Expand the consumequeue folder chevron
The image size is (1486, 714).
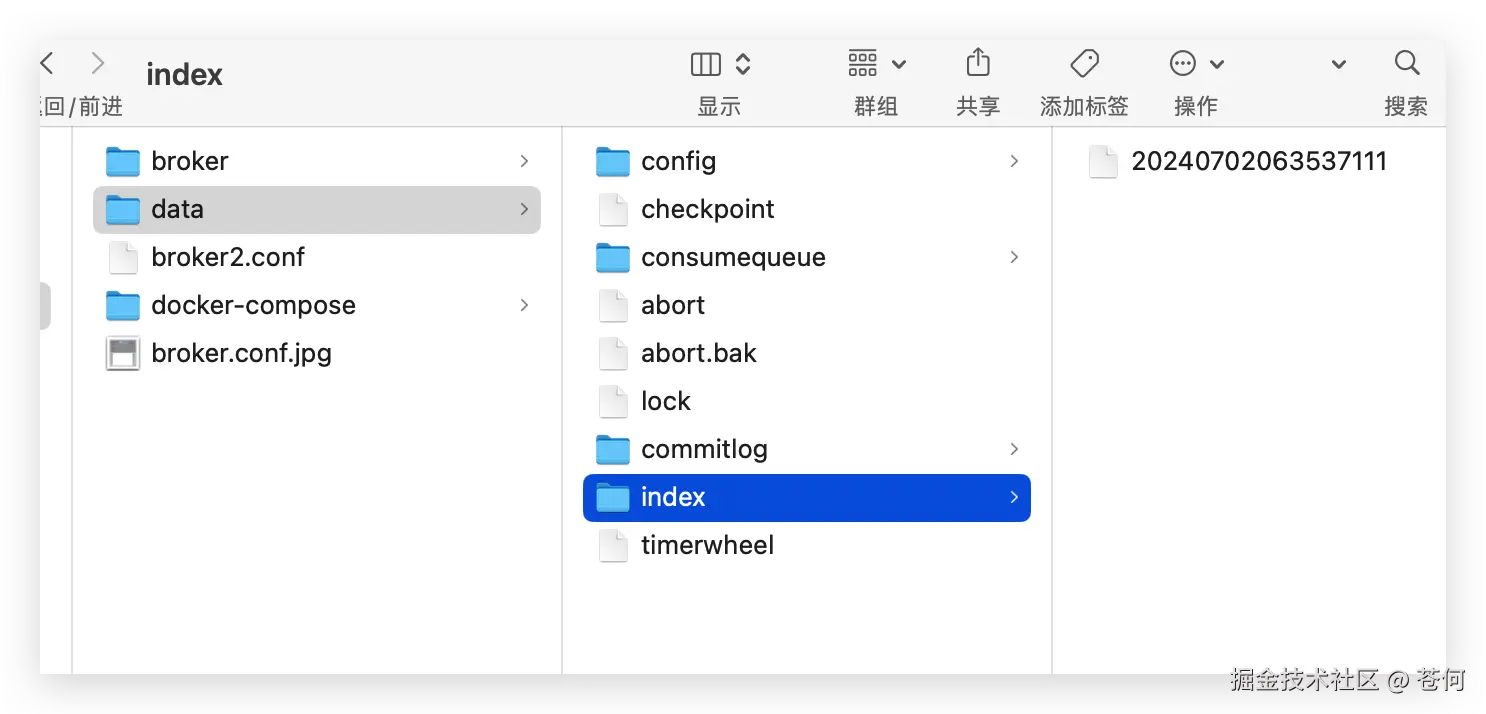point(1014,257)
